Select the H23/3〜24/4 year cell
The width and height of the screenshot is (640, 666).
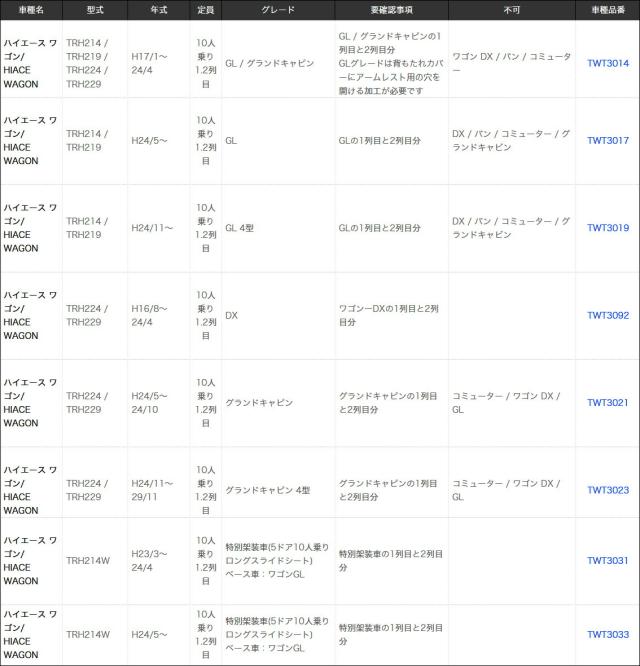[150, 560]
